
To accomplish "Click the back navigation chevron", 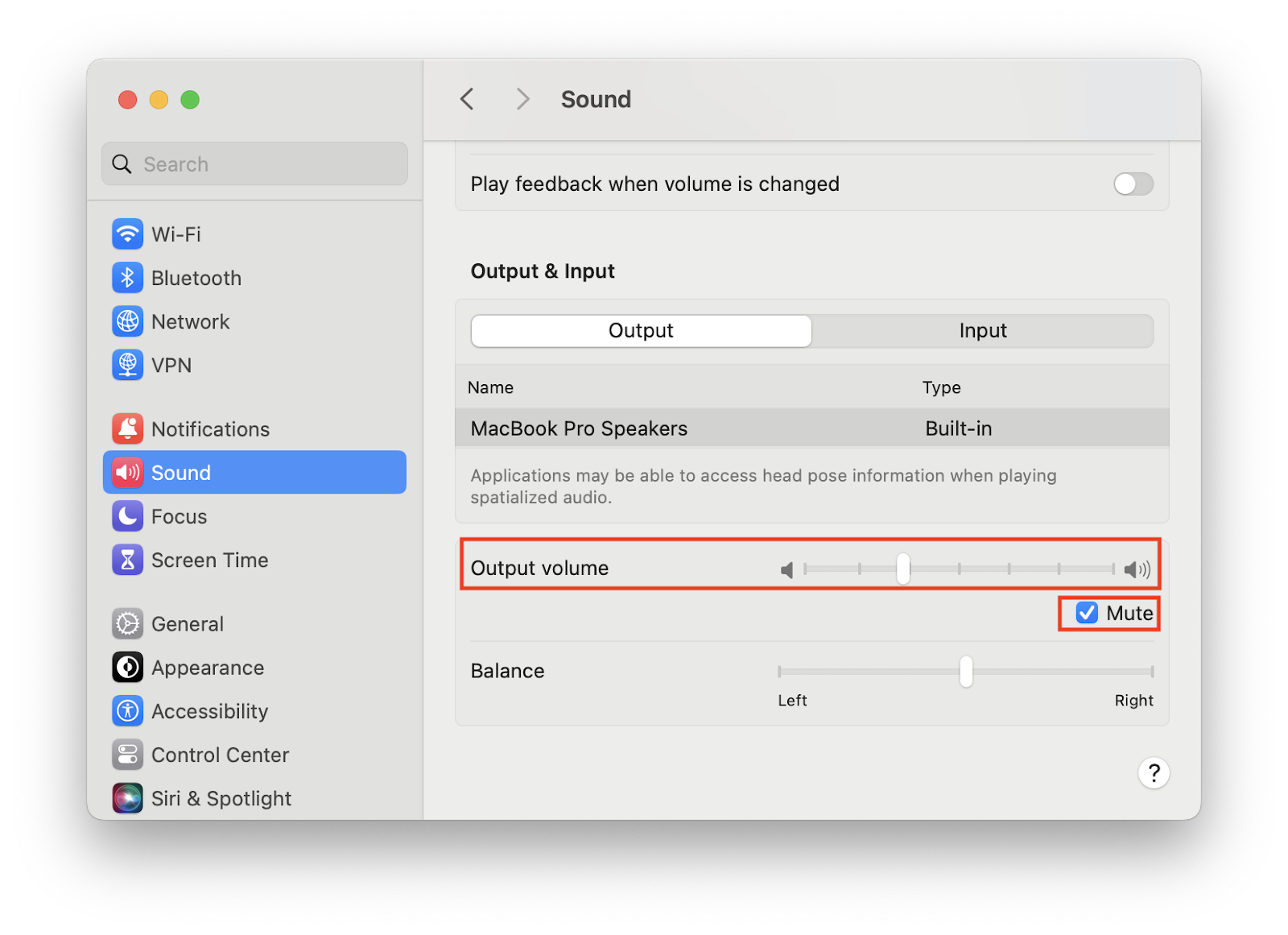I will [x=467, y=98].
